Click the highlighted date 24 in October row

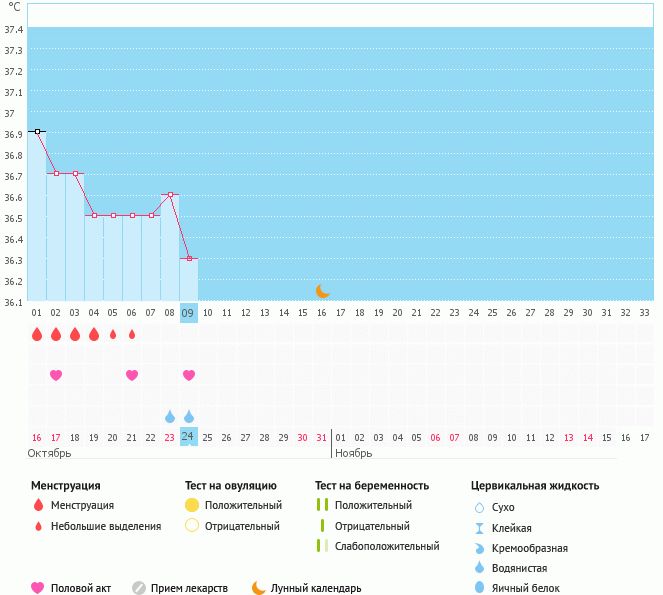pos(189,437)
